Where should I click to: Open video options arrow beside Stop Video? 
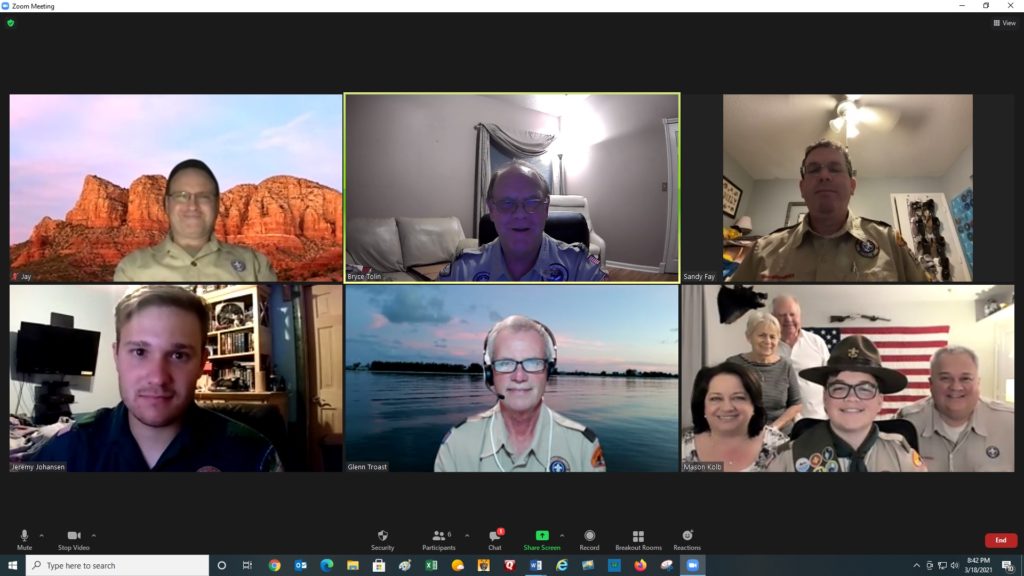pos(94,535)
